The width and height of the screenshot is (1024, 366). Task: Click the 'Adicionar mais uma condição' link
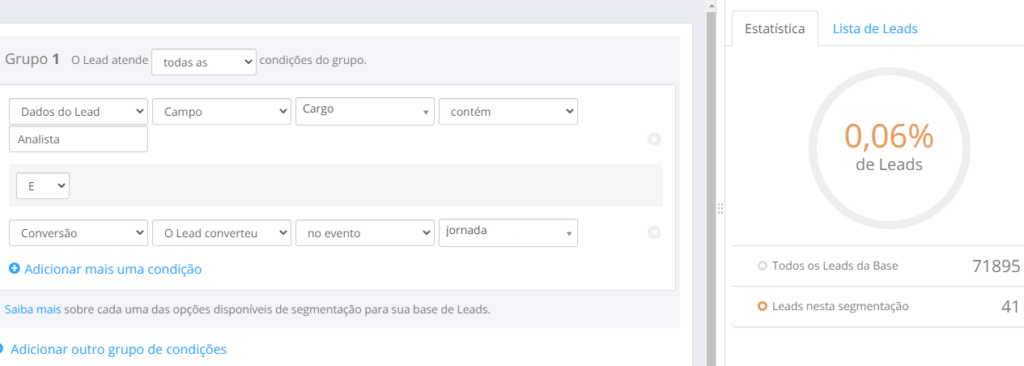[113, 269]
